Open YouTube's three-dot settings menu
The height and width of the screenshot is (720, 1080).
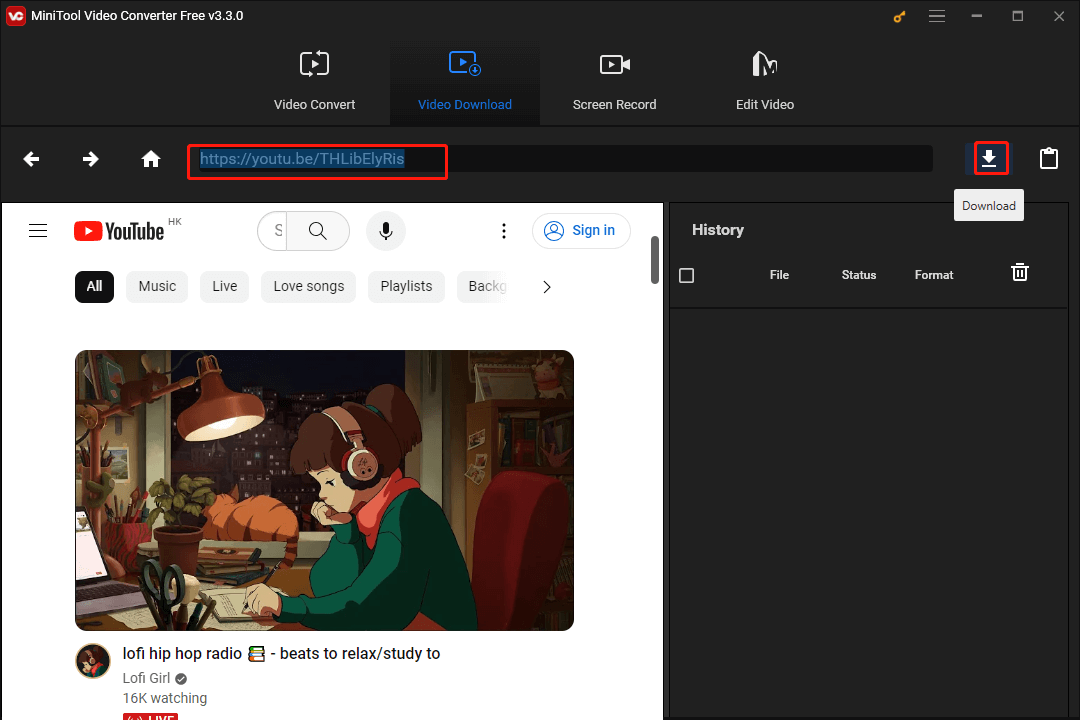pos(503,231)
